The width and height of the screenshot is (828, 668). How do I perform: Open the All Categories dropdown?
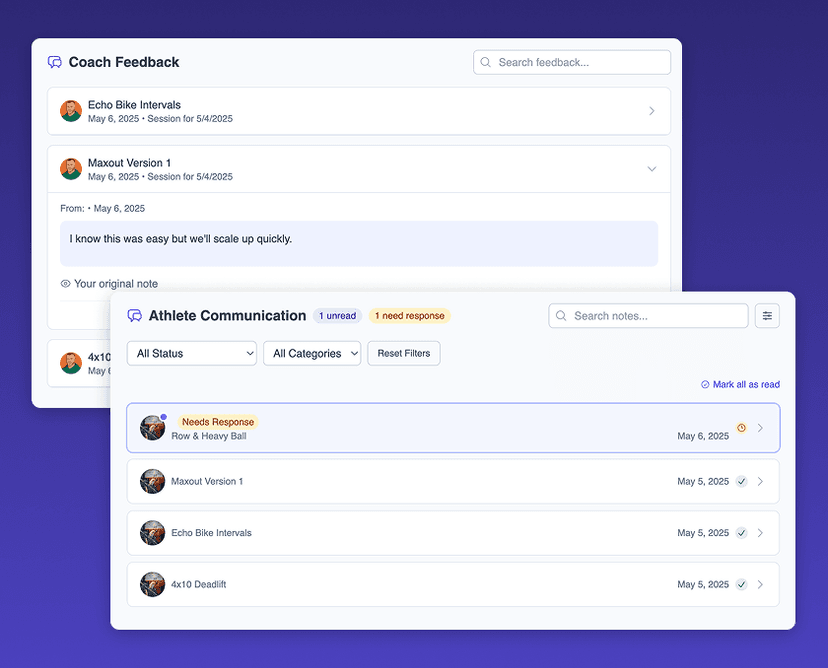click(312, 353)
